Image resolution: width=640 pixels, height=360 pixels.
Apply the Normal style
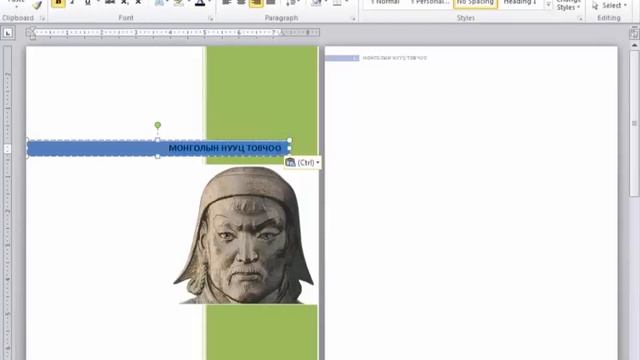pos(385,3)
